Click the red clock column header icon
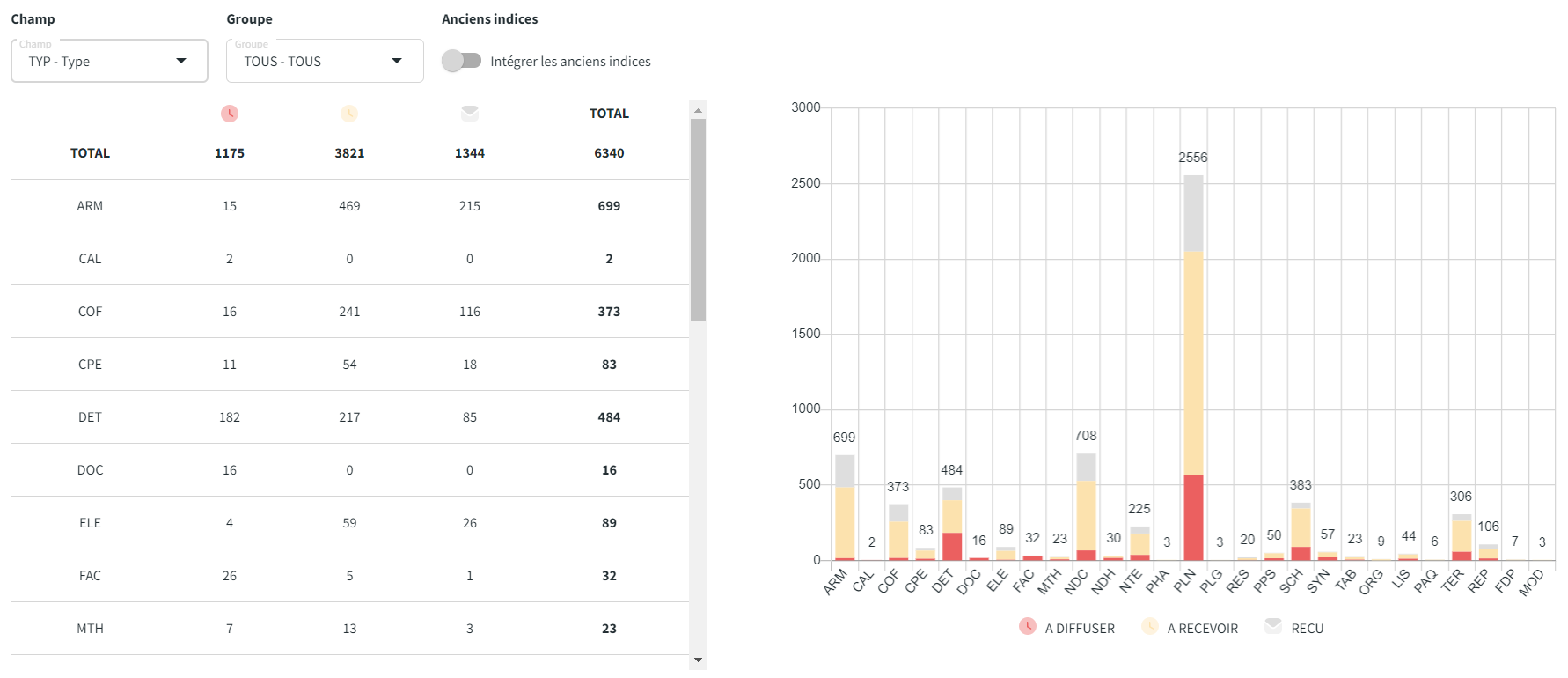 click(x=230, y=114)
